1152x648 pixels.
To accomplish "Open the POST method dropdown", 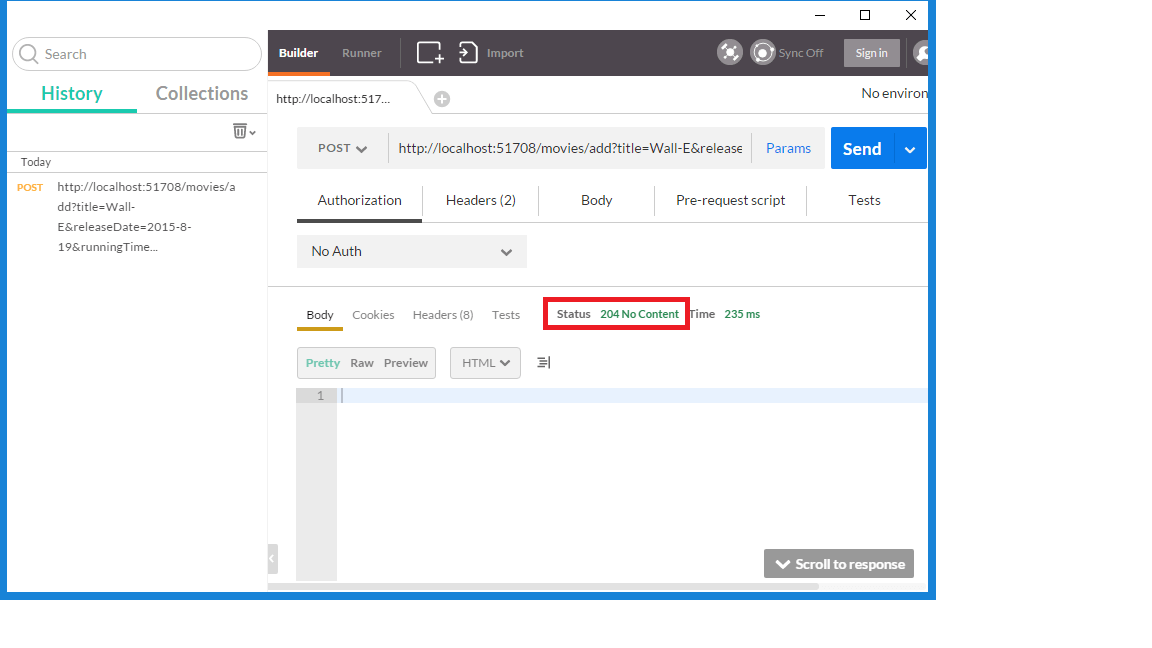I will coord(341,147).
